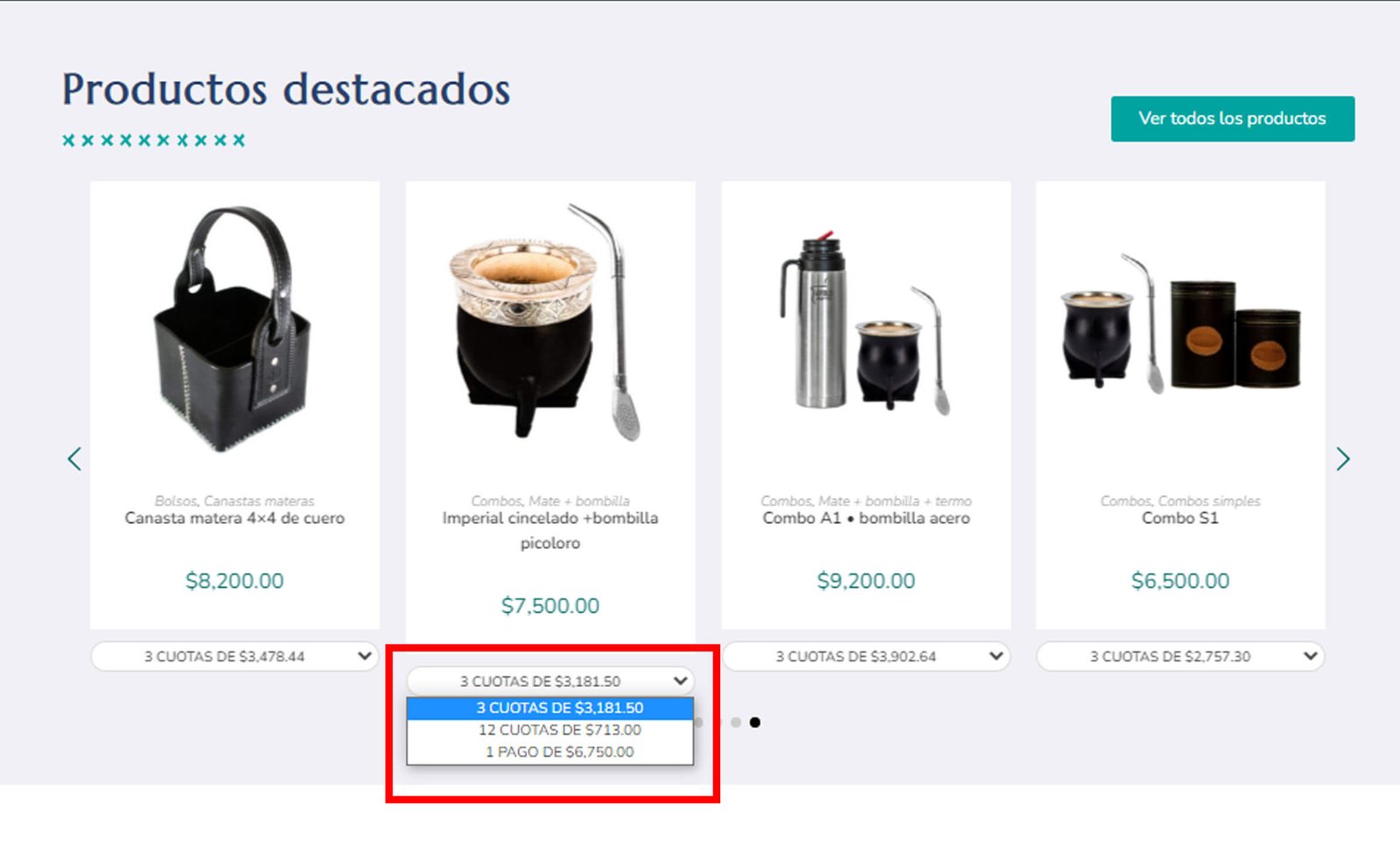Advance carousel with right arrow
Viewport: 1400px width, 859px height.
point(1343,458)
